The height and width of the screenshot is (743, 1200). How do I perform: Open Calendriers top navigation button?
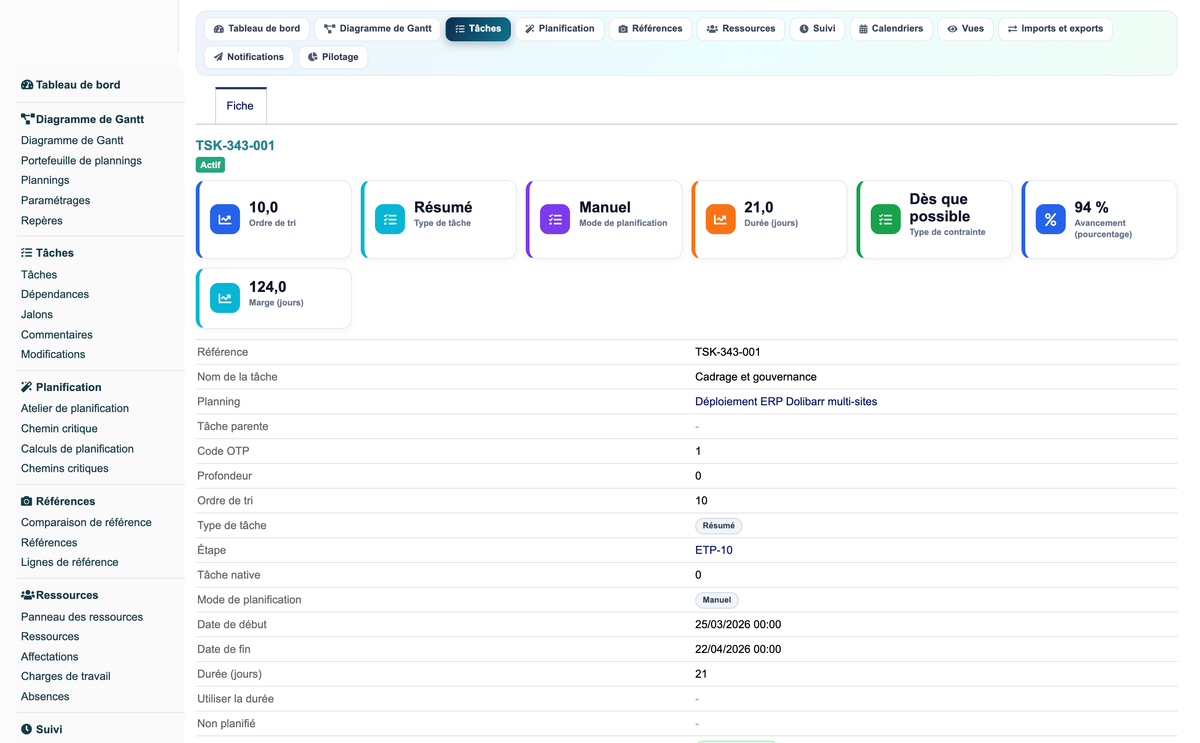[x=891, y=29]
